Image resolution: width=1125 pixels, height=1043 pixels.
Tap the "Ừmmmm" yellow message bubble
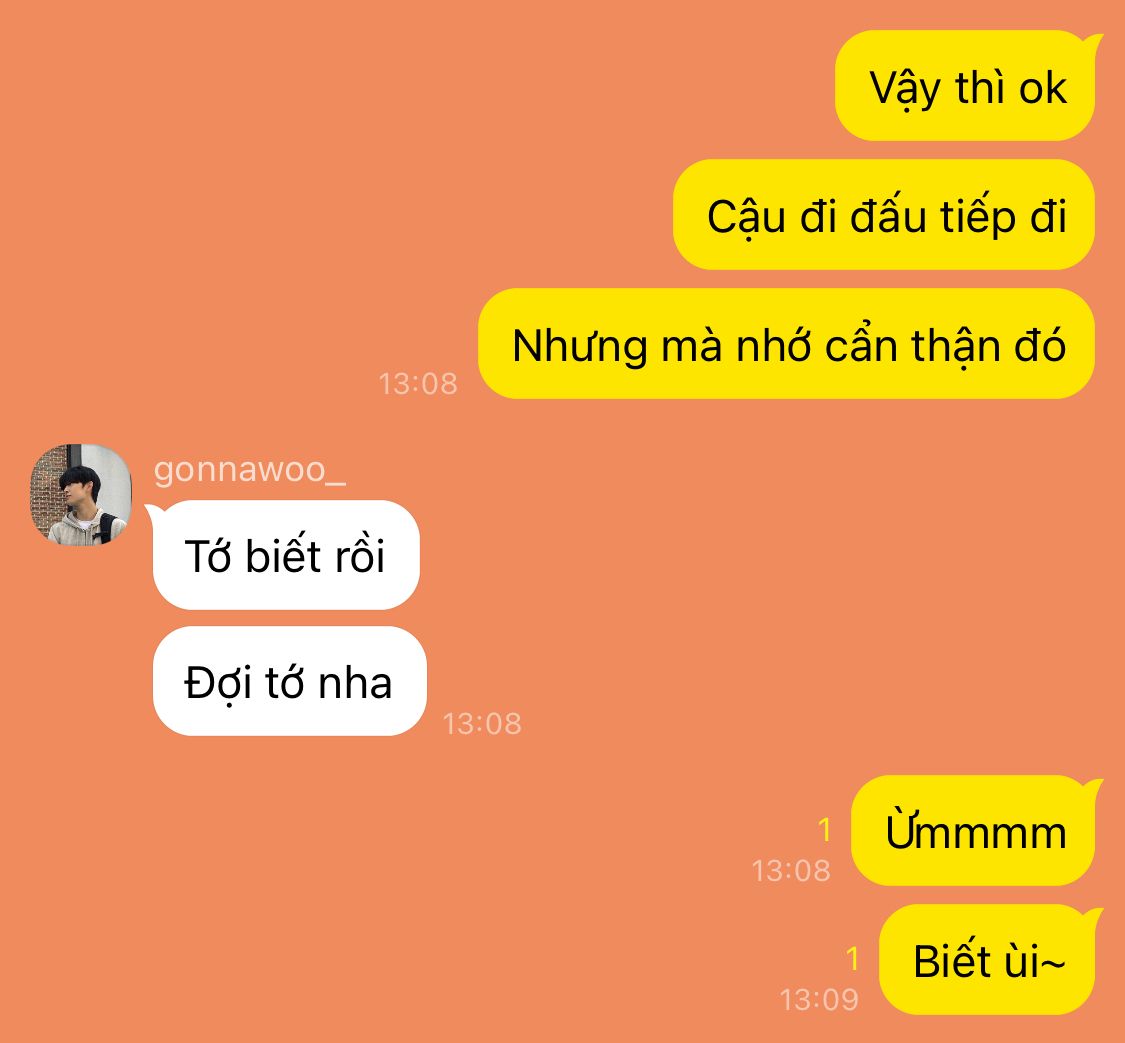973,831
